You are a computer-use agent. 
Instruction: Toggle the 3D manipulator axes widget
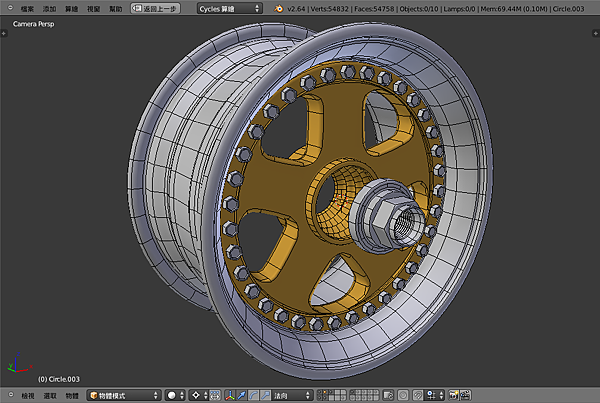tap(230, 395)
